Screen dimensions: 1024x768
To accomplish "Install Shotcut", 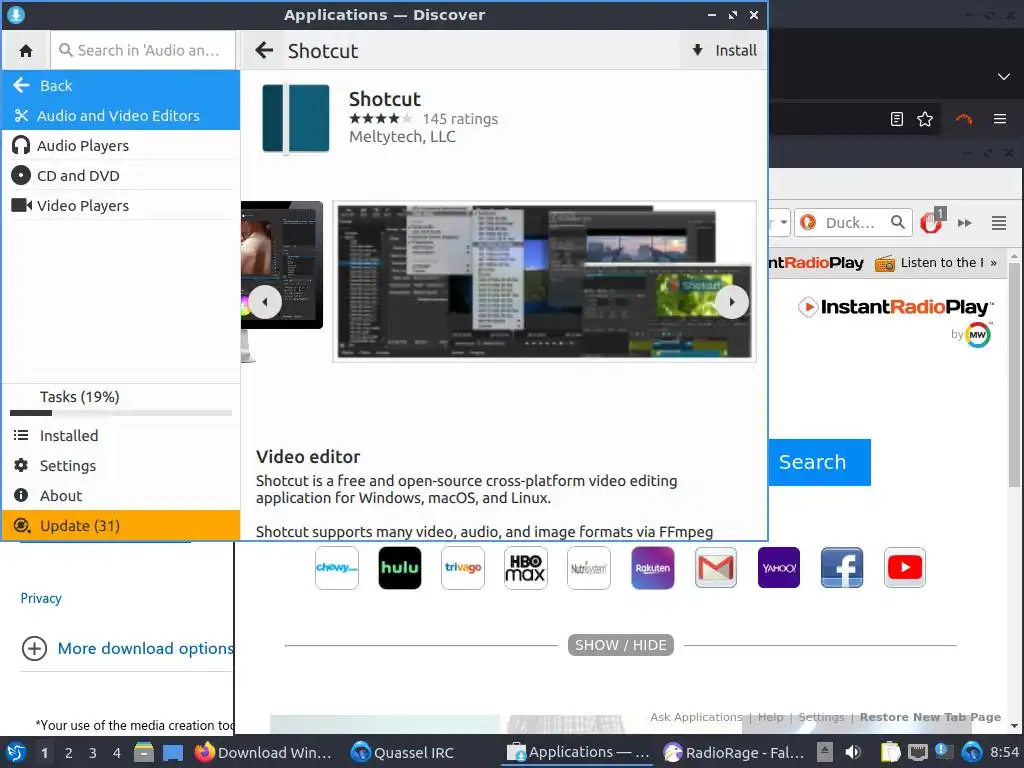I will [x=724, y=50].
